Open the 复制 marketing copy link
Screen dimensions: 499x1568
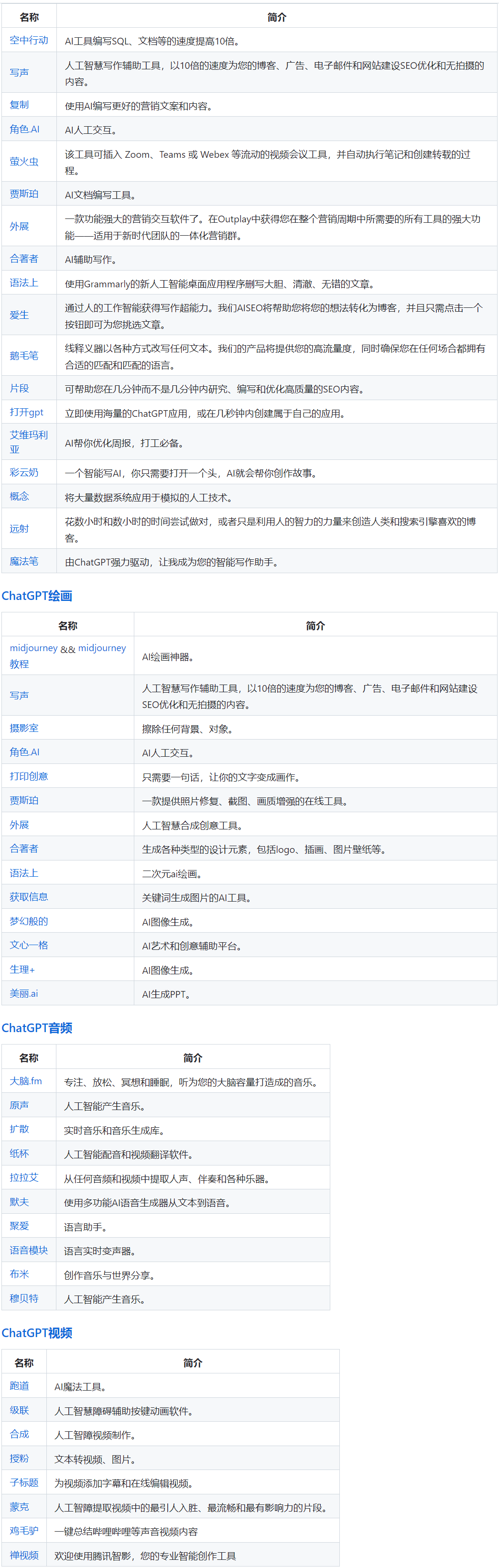click(19, 105)
